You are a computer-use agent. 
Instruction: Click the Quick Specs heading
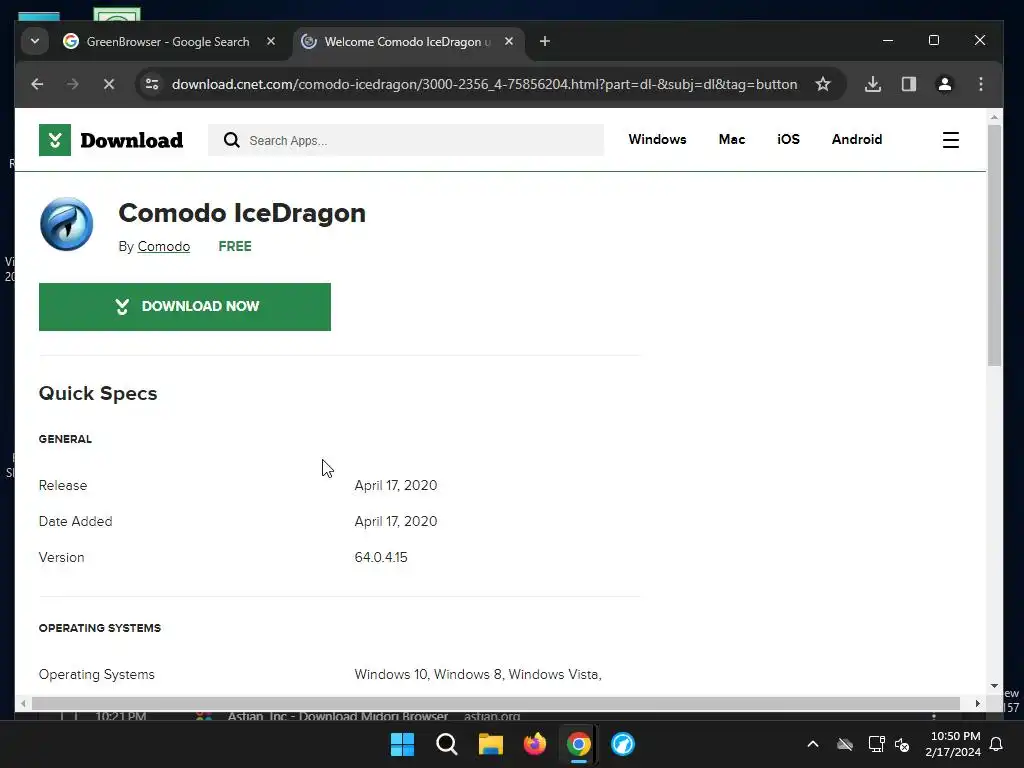click(98, 393)
